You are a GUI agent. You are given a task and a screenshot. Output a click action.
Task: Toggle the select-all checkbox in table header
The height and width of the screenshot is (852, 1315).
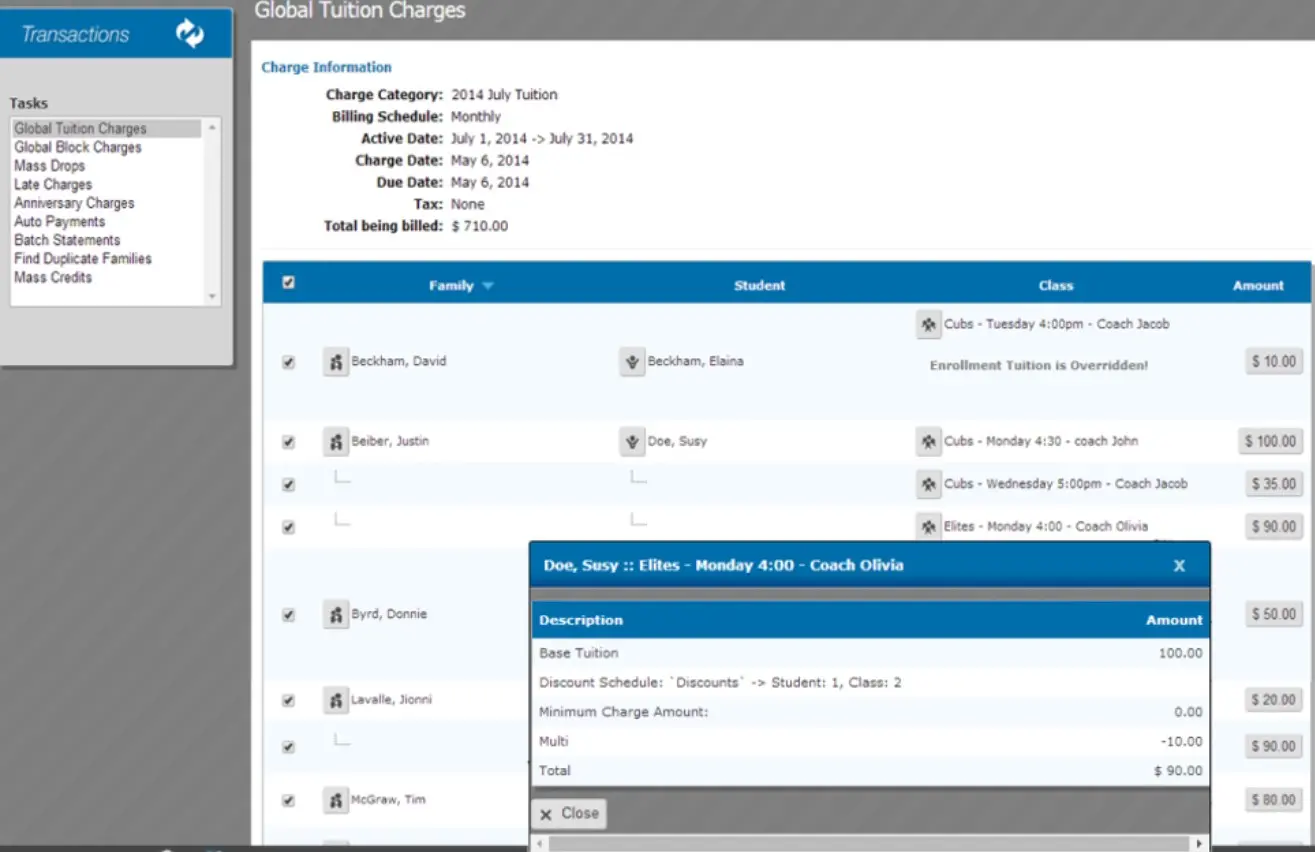pos(288,282)
